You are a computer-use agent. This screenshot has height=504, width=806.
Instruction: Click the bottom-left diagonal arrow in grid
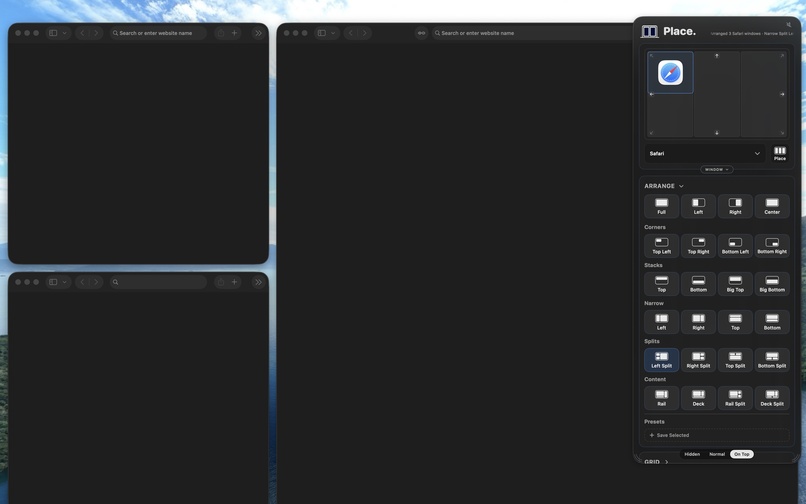(x=652, y=133)
